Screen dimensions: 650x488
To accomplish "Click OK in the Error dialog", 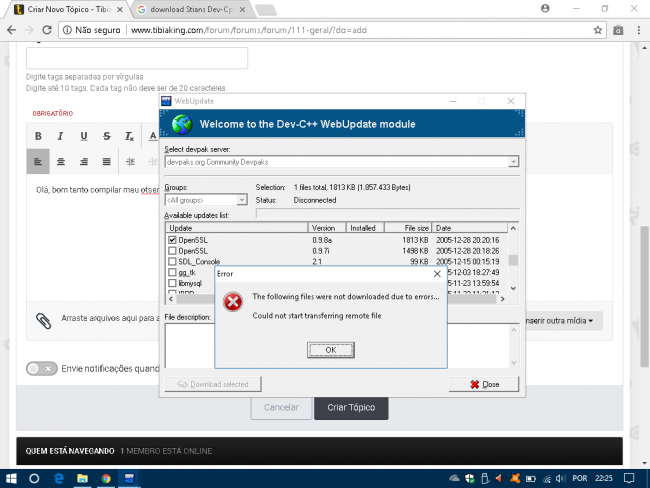I will click(x=331, y=350).
